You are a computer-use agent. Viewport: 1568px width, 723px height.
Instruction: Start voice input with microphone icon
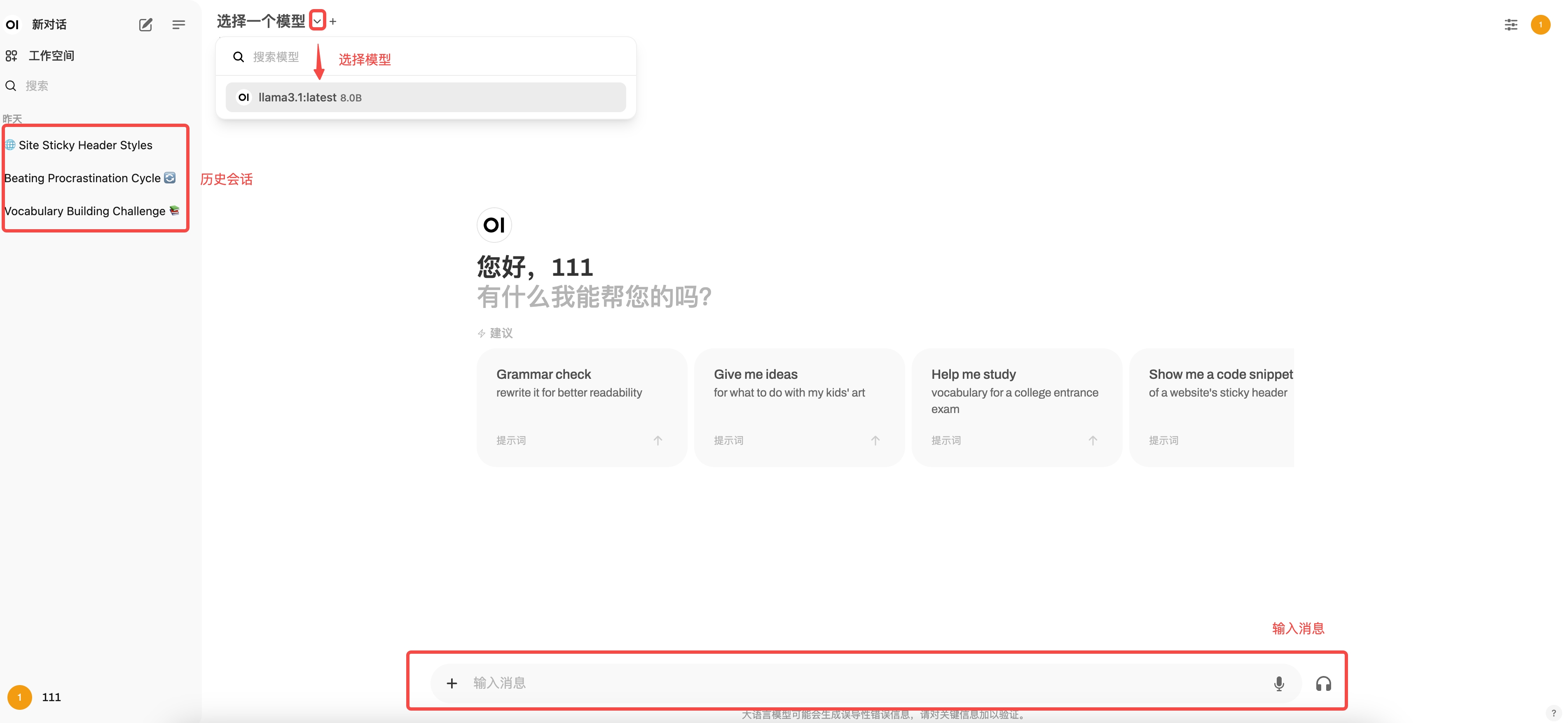click(x=1279, y=683)
